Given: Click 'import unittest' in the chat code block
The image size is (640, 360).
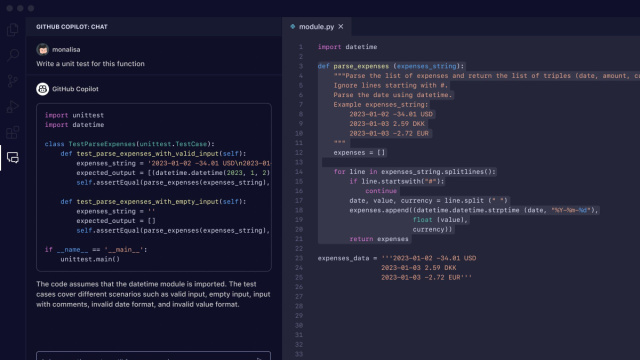Looking at the screenshot, I should point(74,115).
